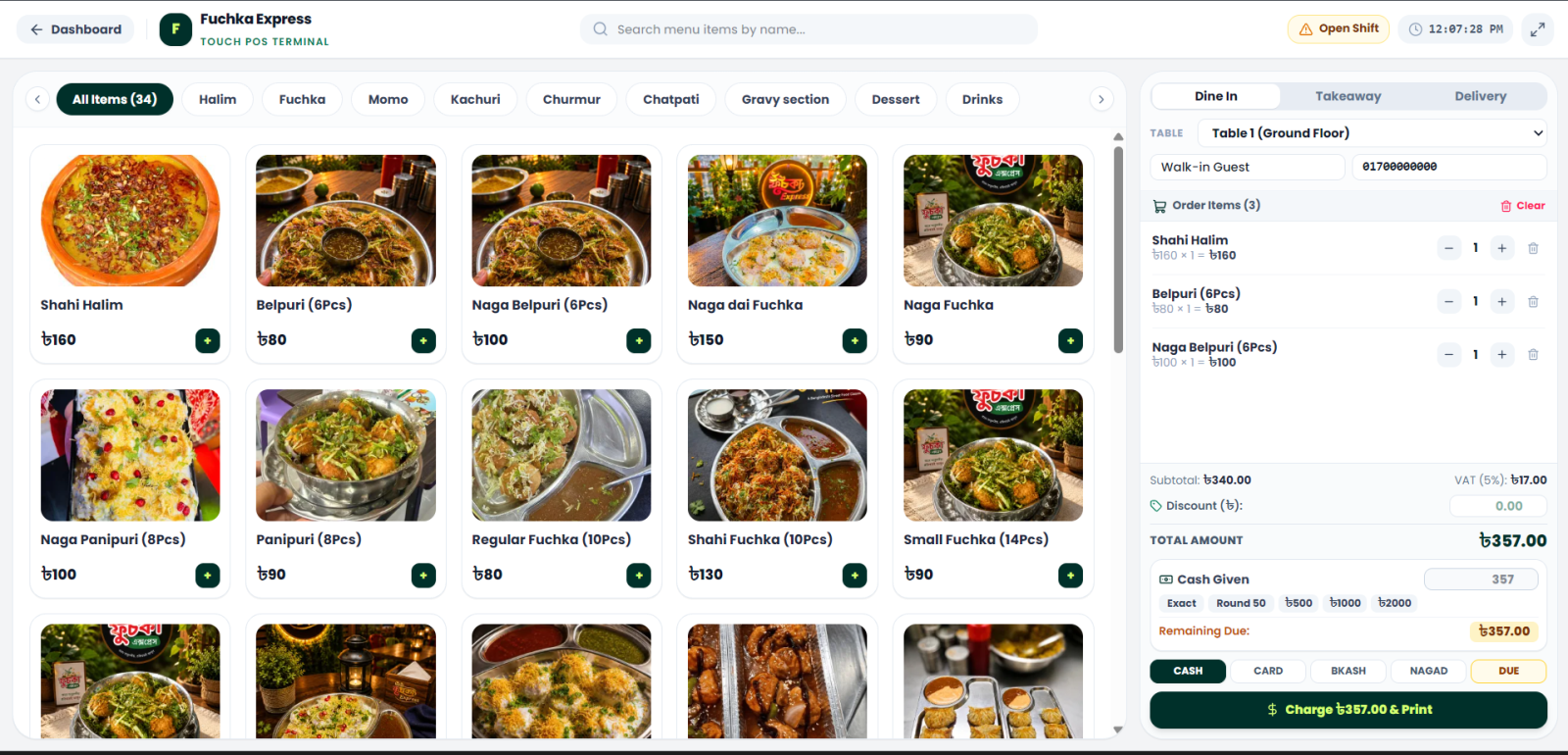Switch order type to Delivery
The width and height of the screenshot is (1568, 755).
(1481, 96)
